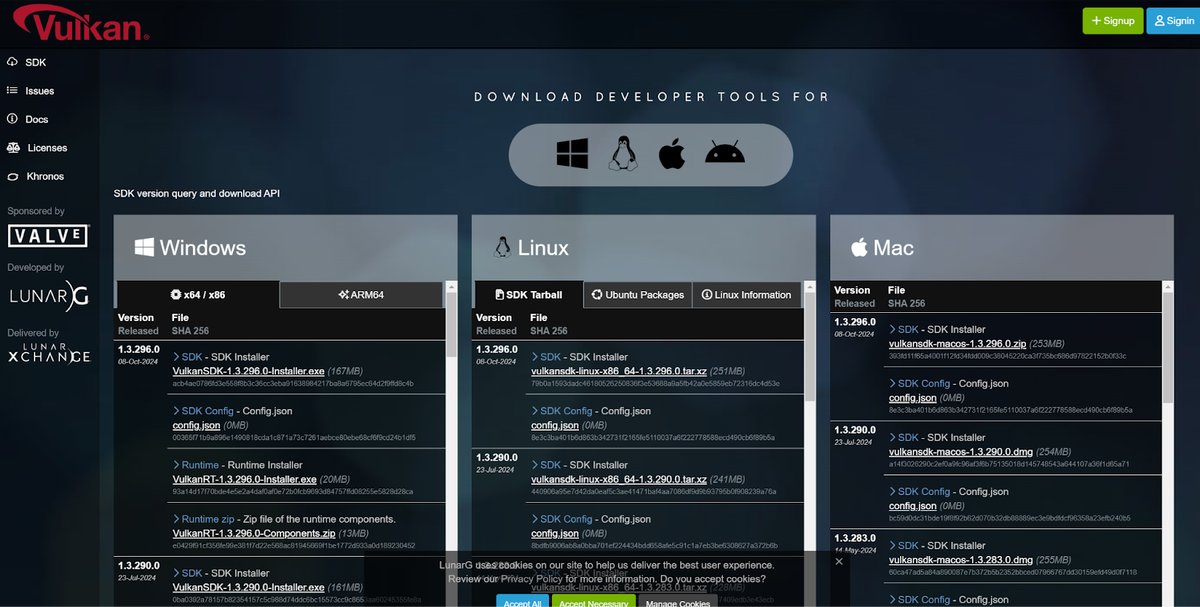This screenshot has height=607, width=1200.
Task: Click the LunarG developer logo
Action: point(48,294)
